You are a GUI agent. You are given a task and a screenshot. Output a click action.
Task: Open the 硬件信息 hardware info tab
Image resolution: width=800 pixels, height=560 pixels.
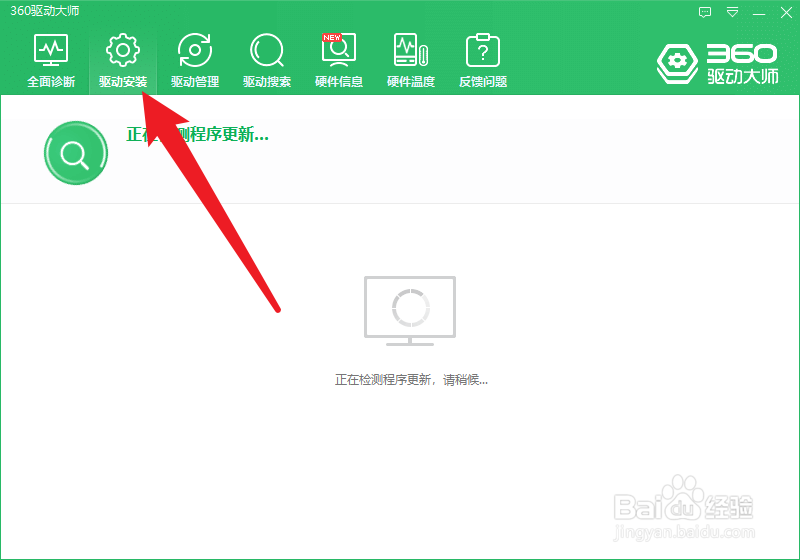coord(339,60)
